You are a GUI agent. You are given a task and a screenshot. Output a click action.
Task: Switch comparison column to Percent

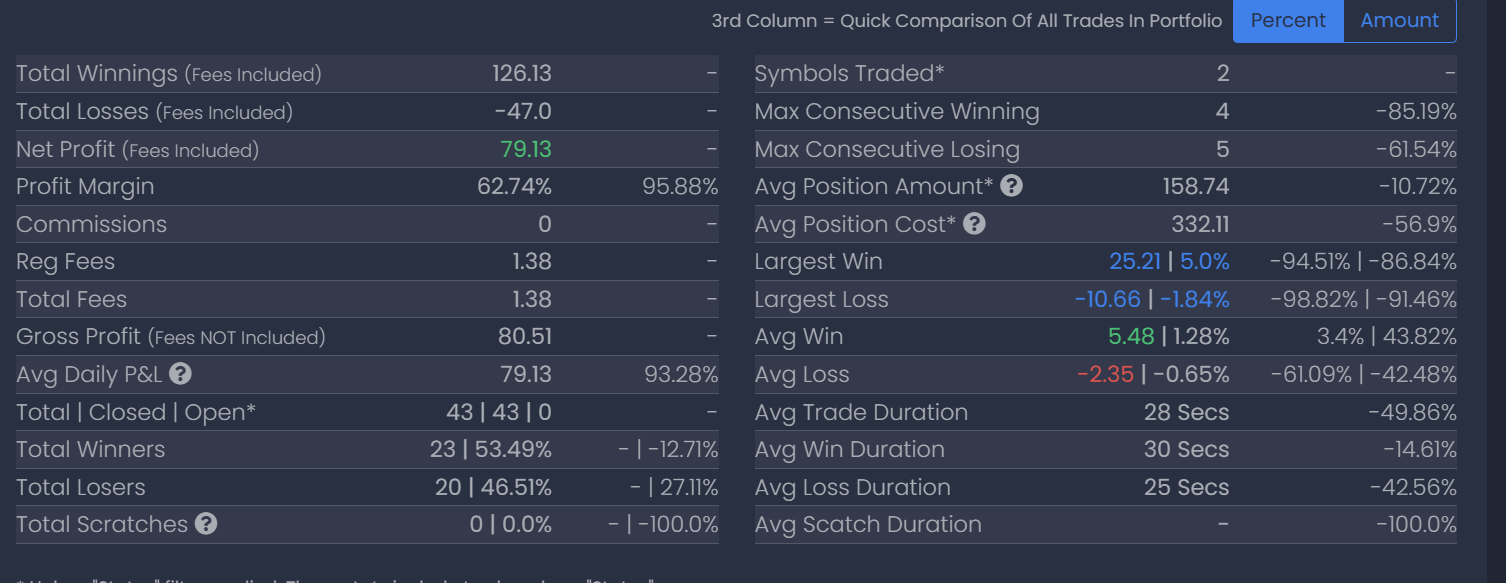point(1288,21)
